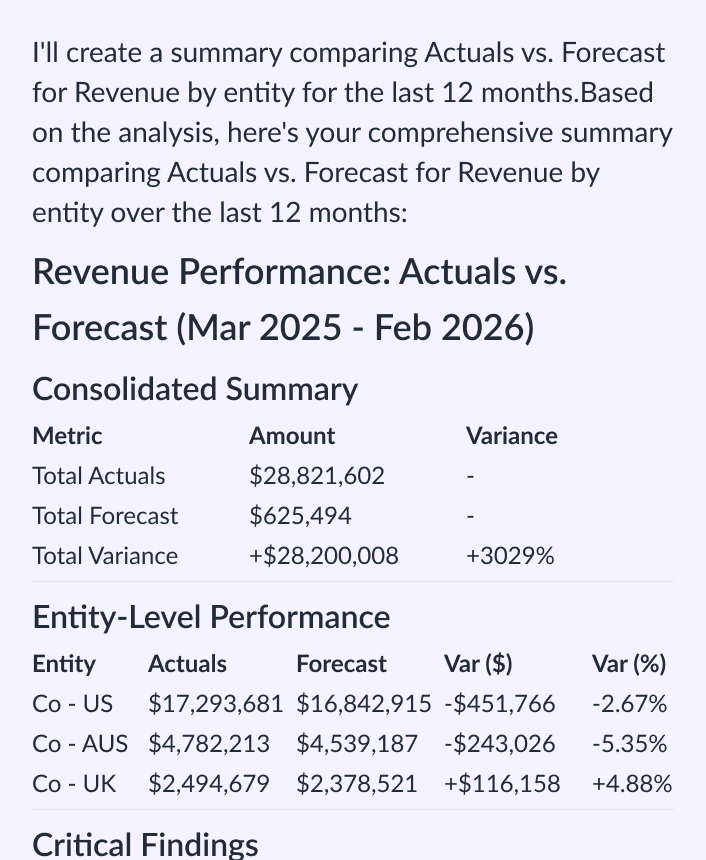
Task: Select the Total Variance row label
Action: point(105,556)
